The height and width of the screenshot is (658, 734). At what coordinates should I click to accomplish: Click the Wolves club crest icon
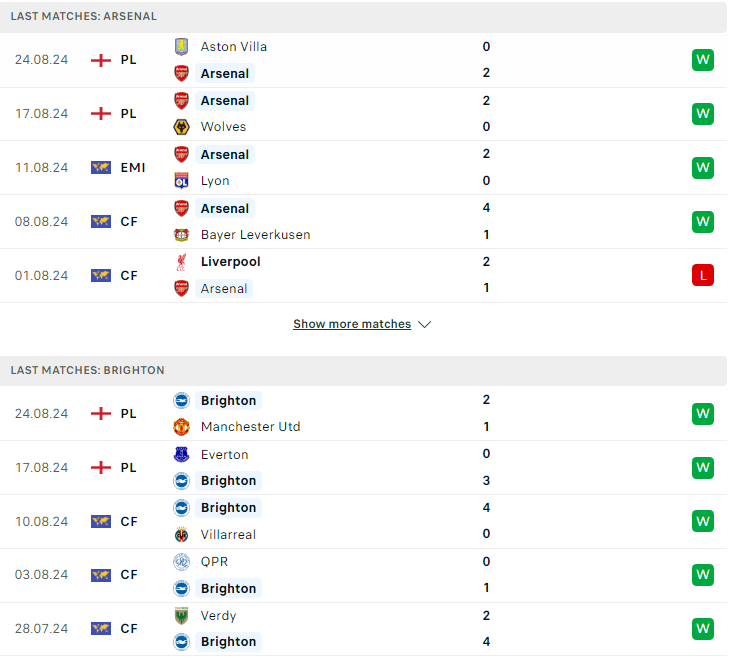181,127
